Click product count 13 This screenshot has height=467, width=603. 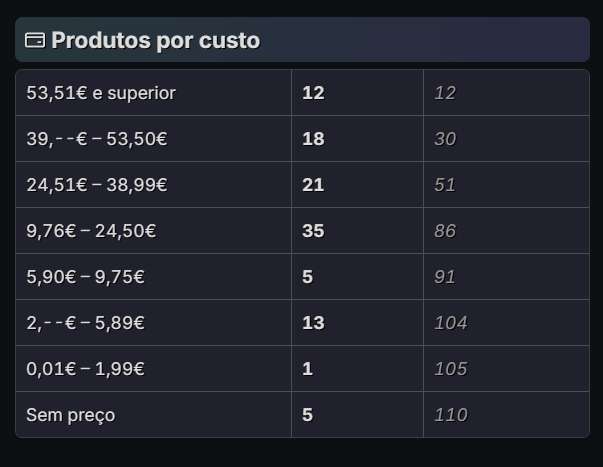(x=313, y=323)
